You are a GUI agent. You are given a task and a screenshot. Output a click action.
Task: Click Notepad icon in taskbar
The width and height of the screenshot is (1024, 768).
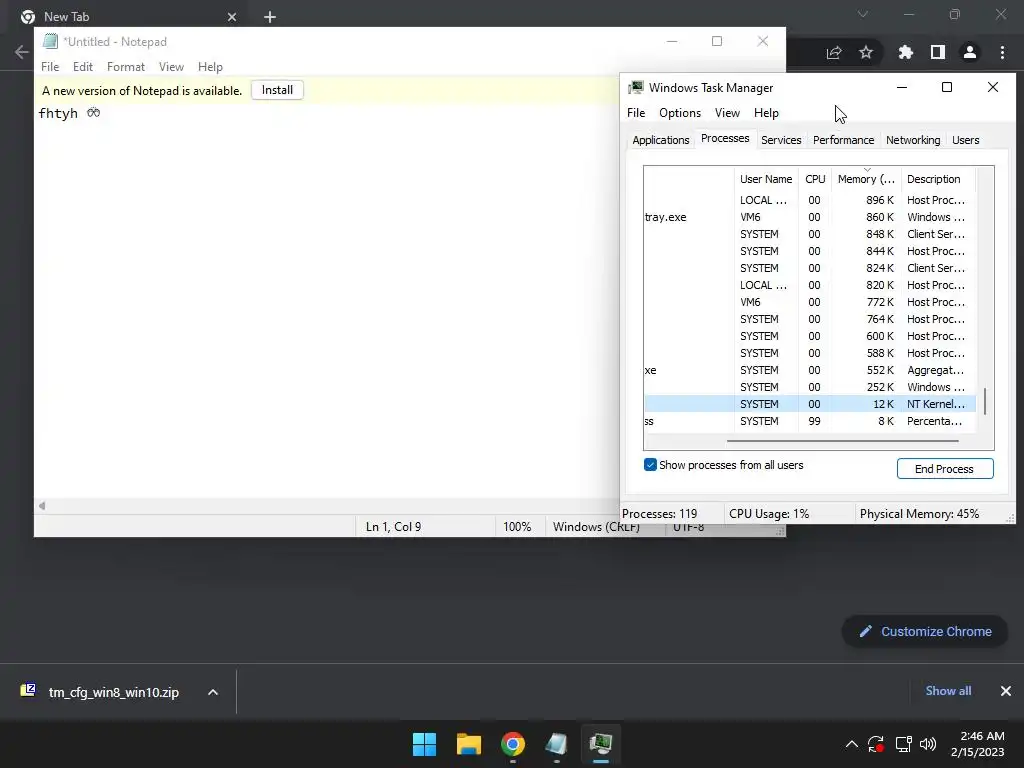click(556, 744)
